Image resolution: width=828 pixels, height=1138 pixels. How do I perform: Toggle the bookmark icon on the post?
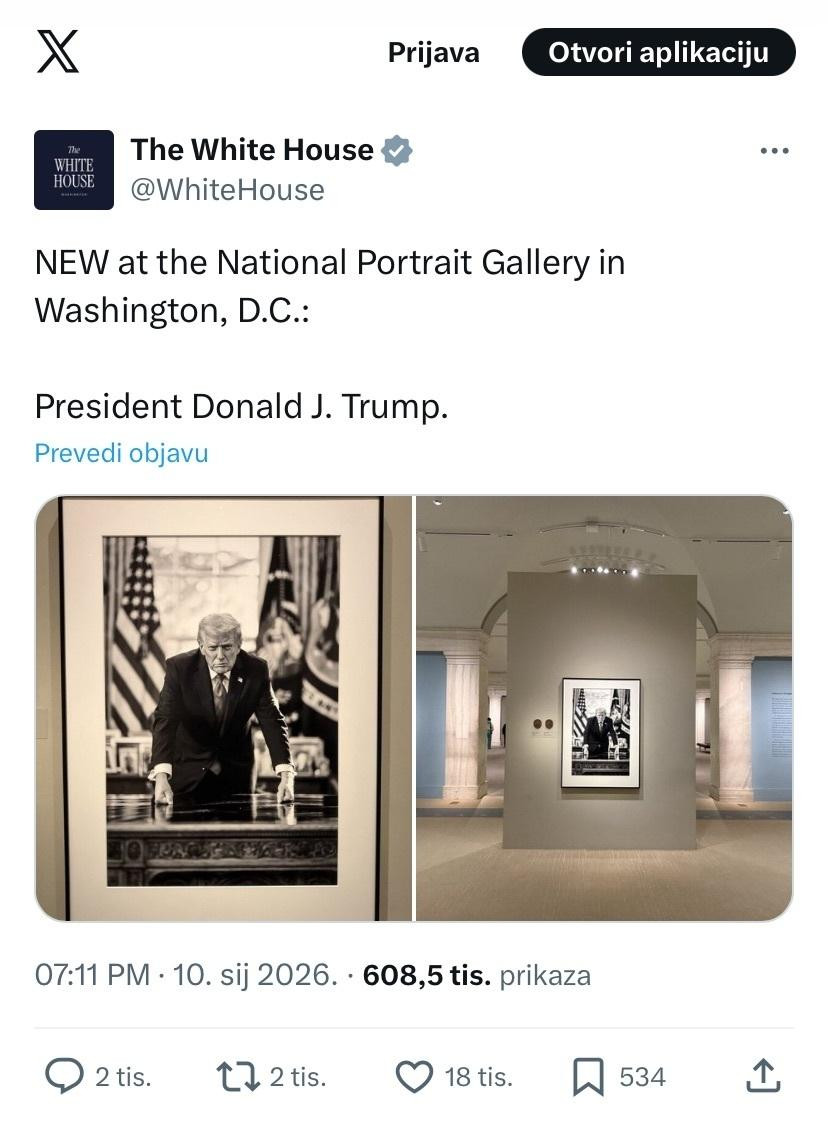(x=588, y=1076)
